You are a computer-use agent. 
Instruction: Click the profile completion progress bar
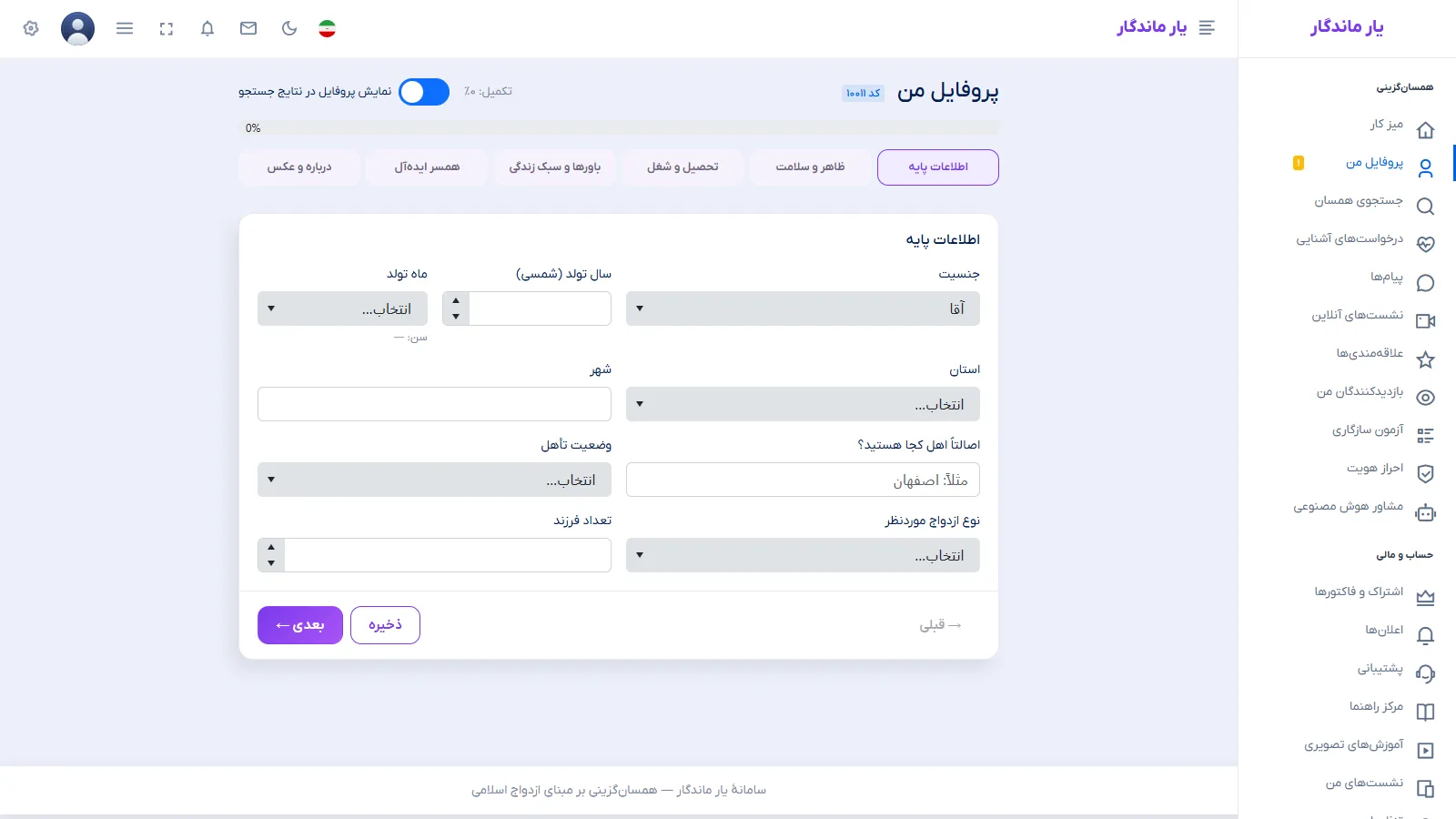point(619,128)
